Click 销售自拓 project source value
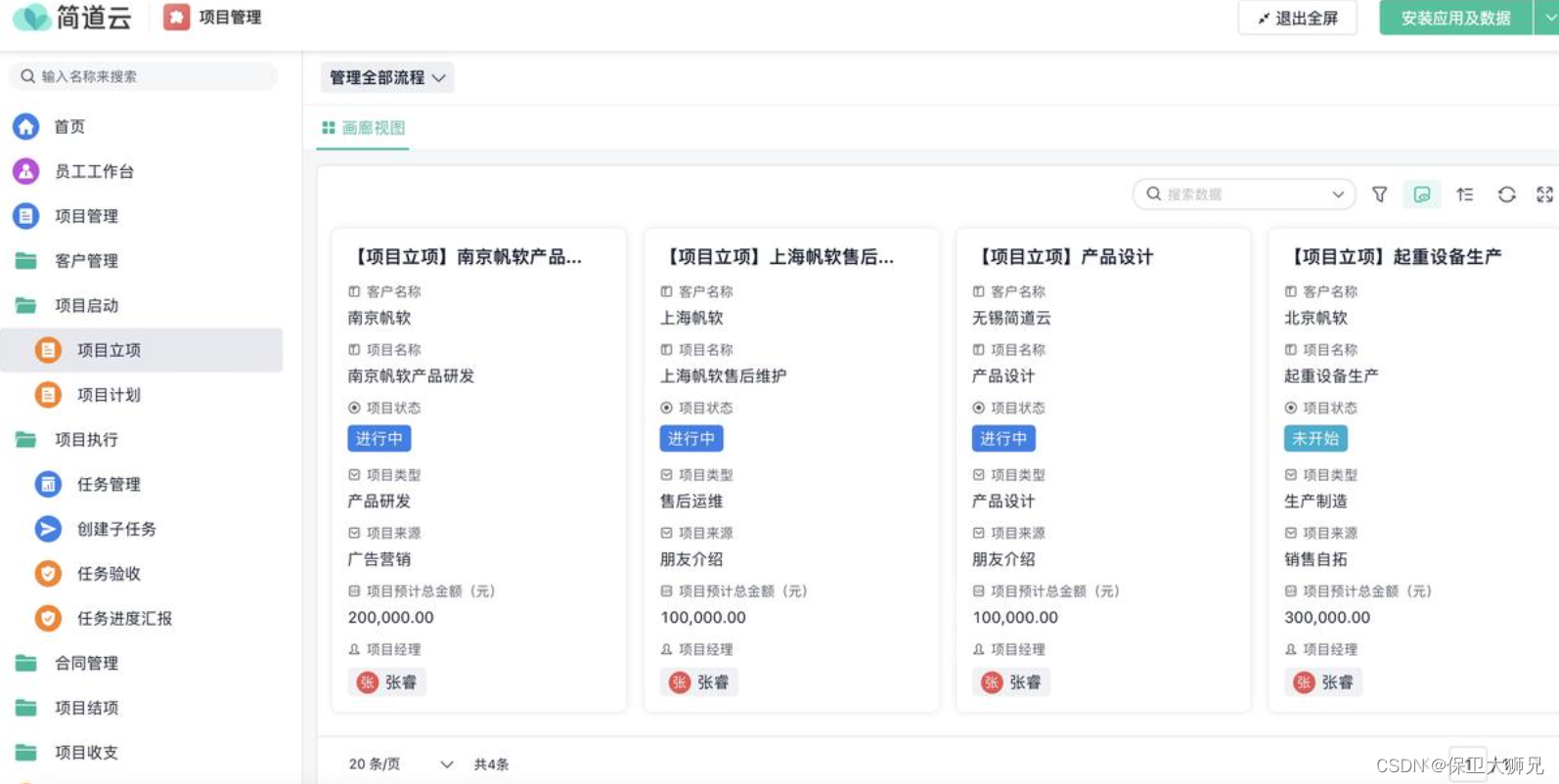Viewport: 1559px width, 784px height. [1315, 559]
